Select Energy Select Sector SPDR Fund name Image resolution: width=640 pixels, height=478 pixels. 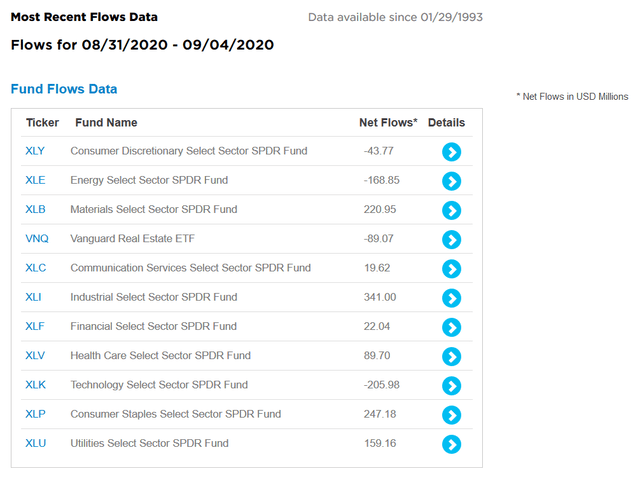(149, 180)
